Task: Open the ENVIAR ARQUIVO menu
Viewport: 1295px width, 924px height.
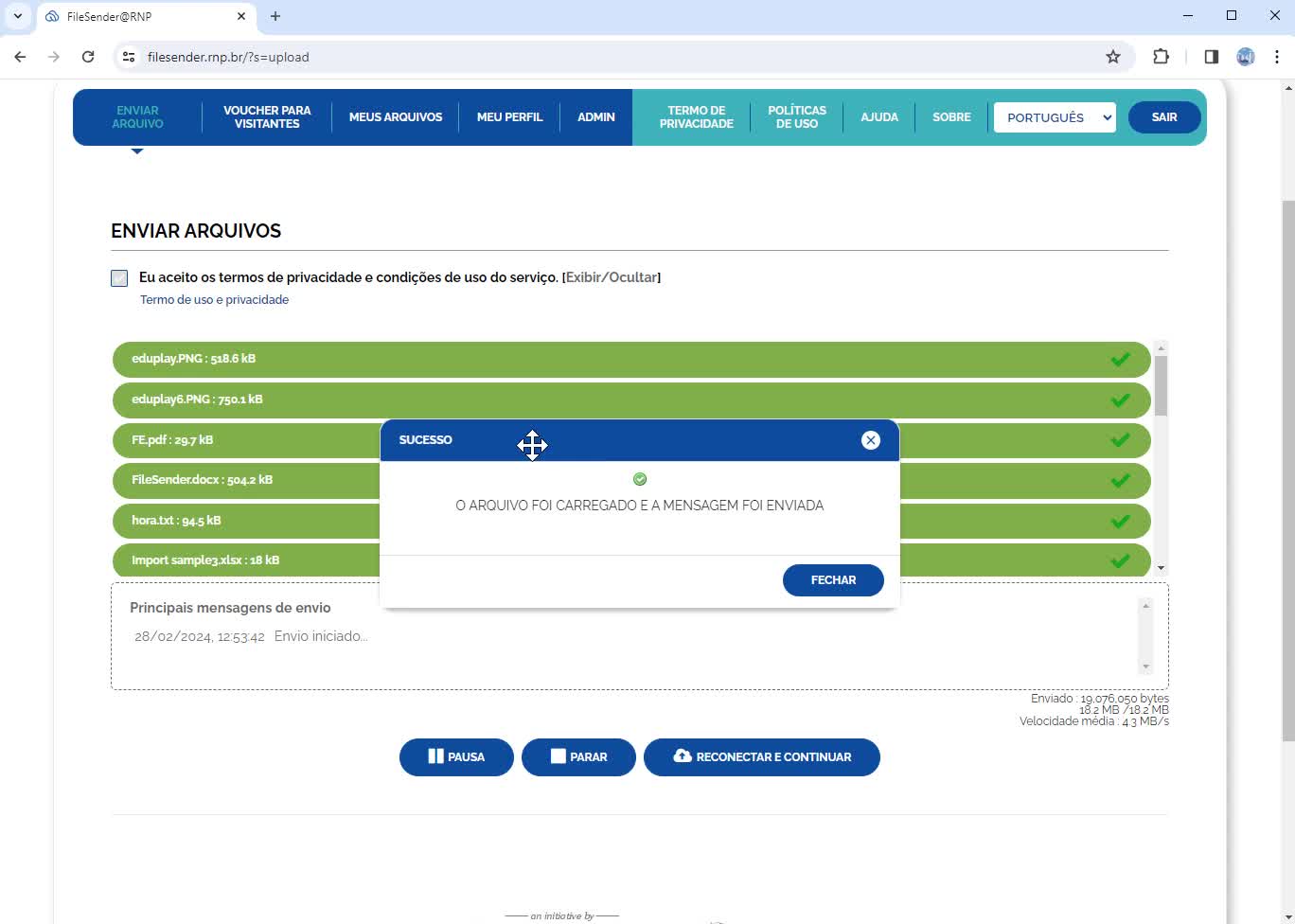Action: click(x=138, y=117)
